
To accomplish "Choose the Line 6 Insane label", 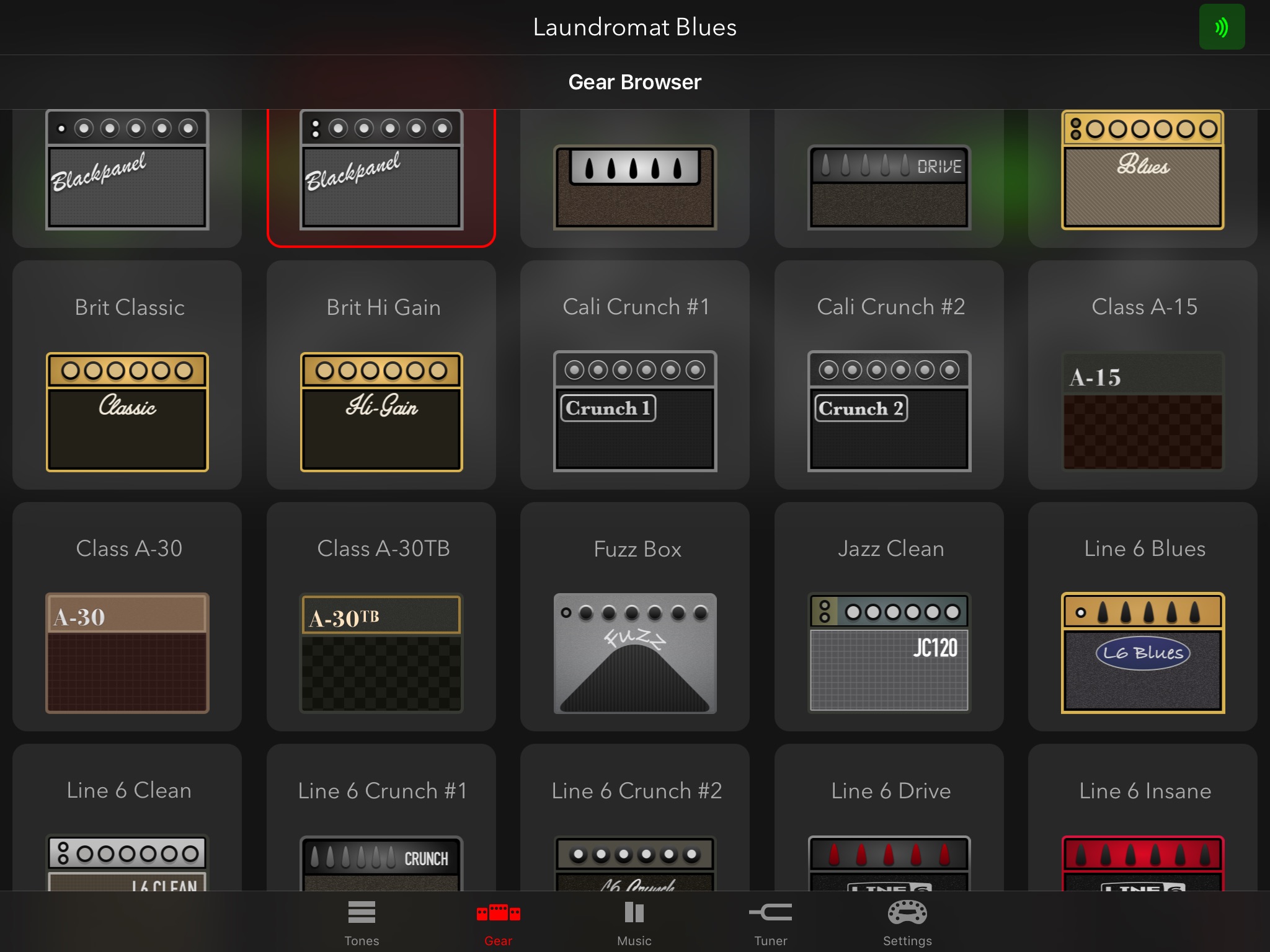I will (1145, 791).
